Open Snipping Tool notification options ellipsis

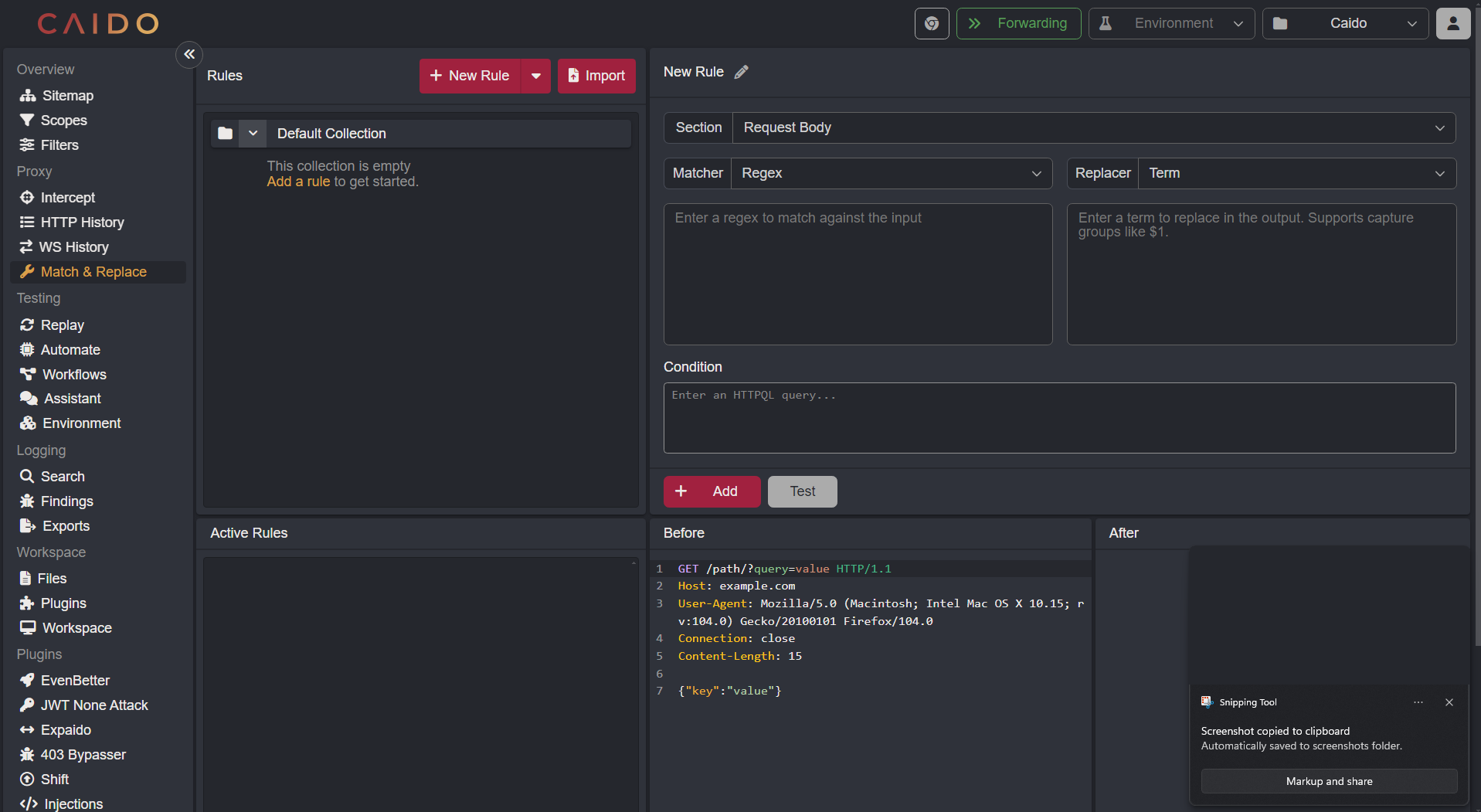[x=1418, y=702]
